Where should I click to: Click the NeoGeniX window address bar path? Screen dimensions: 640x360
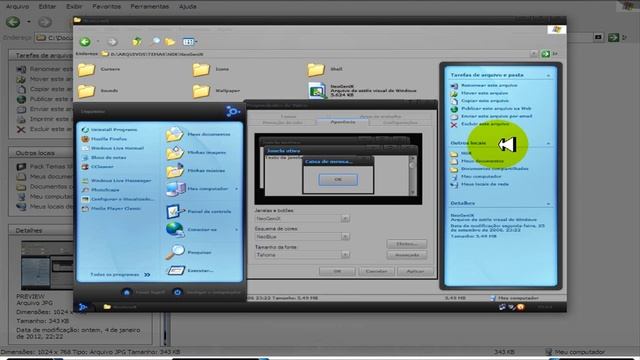pos(157,54)
